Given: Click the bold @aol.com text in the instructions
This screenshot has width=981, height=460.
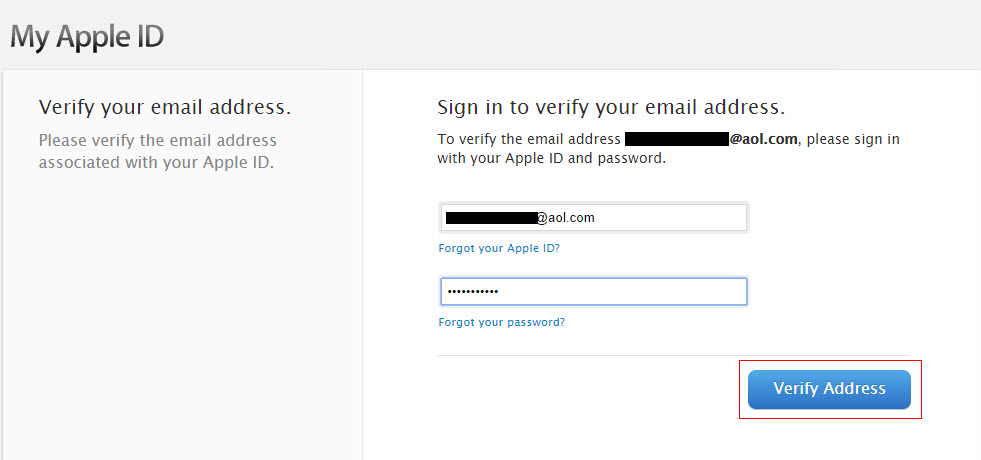Looking at the screenshot, I should tap(763, 139).
